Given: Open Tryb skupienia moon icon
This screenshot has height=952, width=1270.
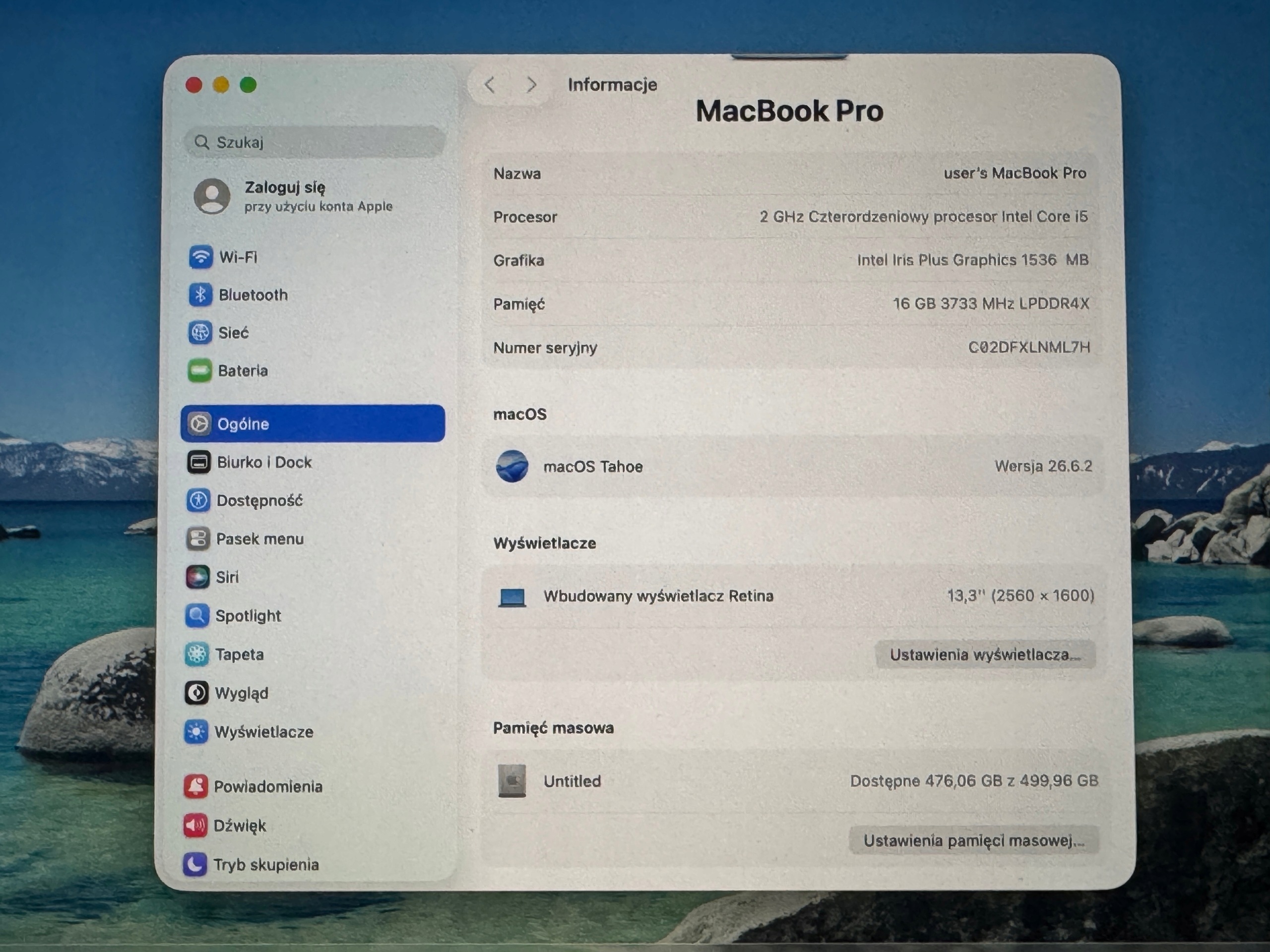Looking at the screenshot, I should click(x=194, y=864).
